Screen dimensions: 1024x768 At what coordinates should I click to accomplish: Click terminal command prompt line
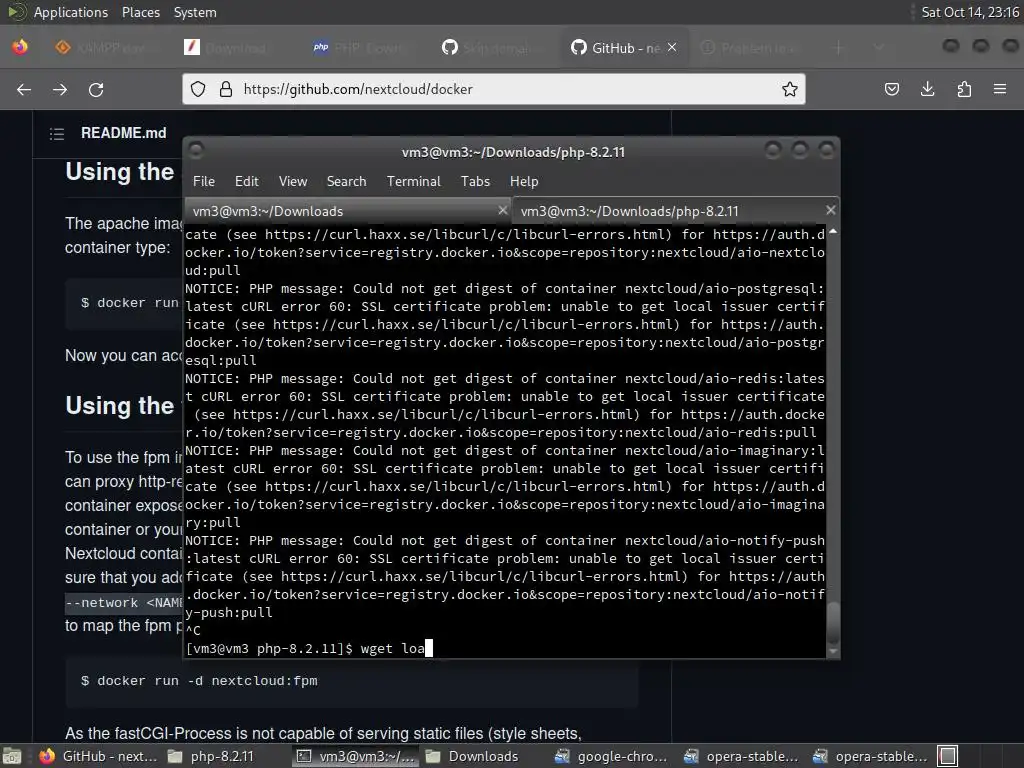[x=505, y=648]
